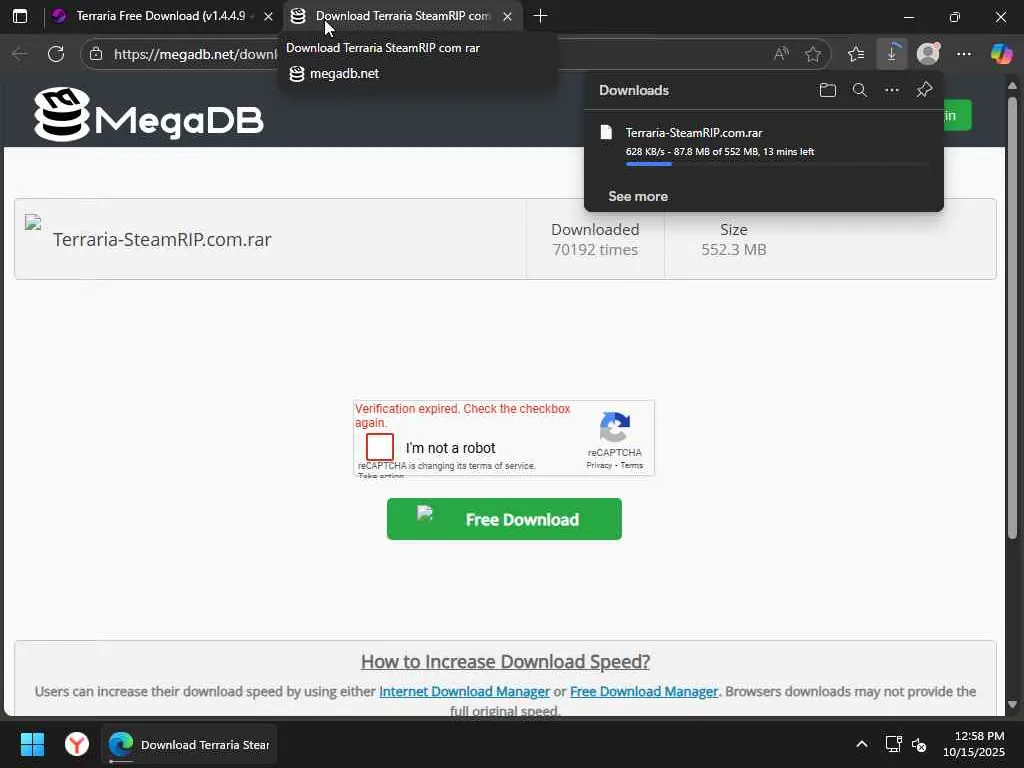
Task: Click the download progress bar
Action: coord(777,164)
